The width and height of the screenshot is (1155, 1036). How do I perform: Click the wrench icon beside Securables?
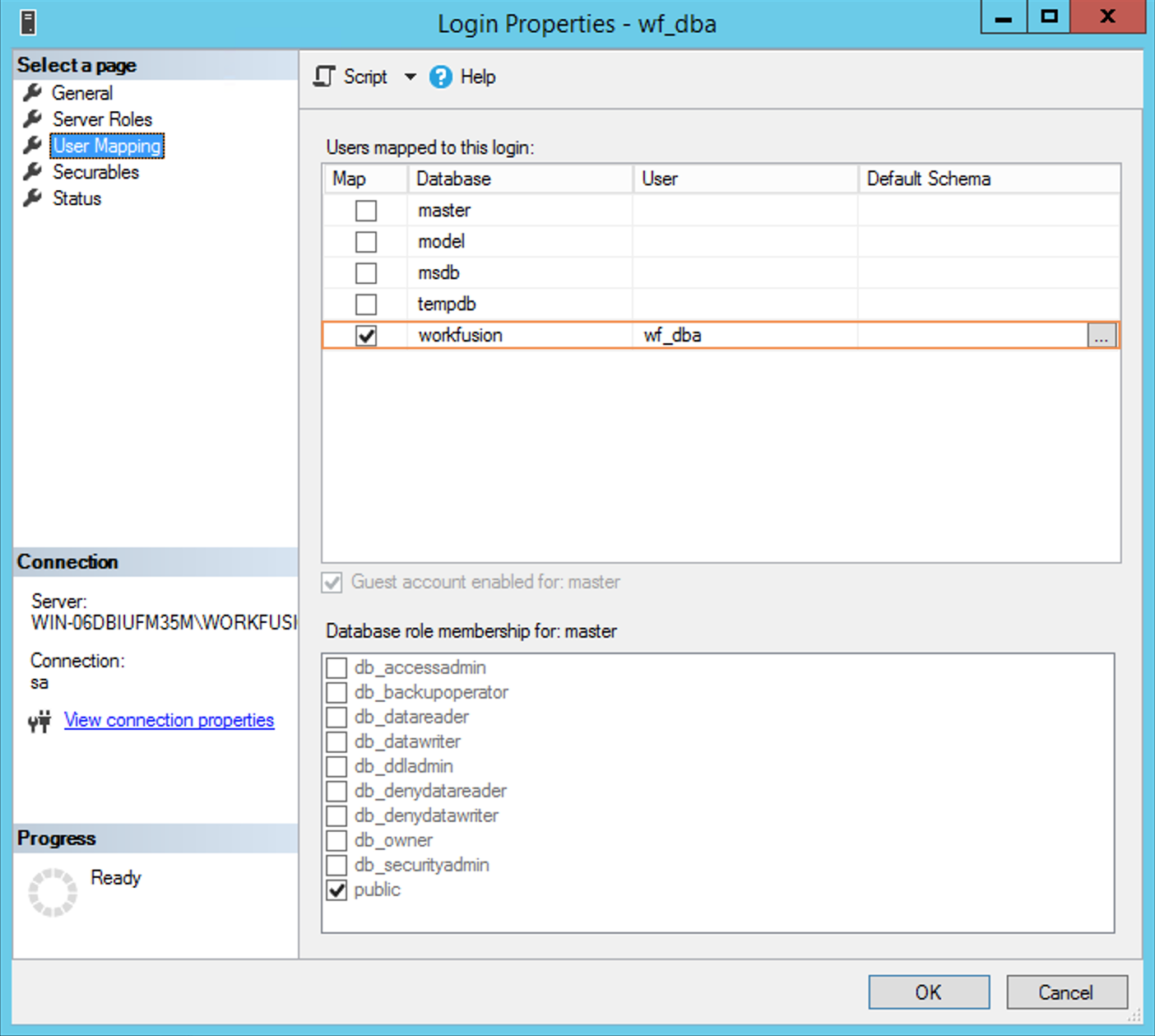(33, 171)
